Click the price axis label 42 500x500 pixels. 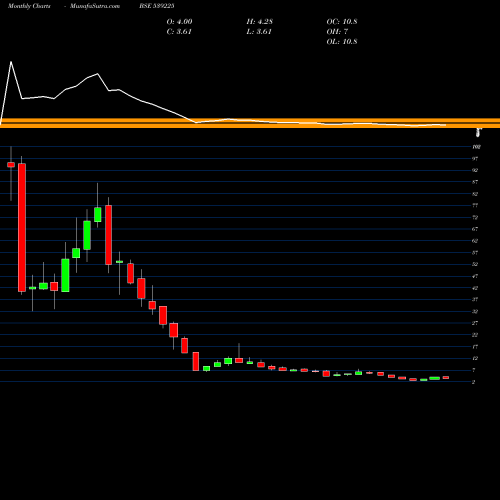tap(475, 288)
